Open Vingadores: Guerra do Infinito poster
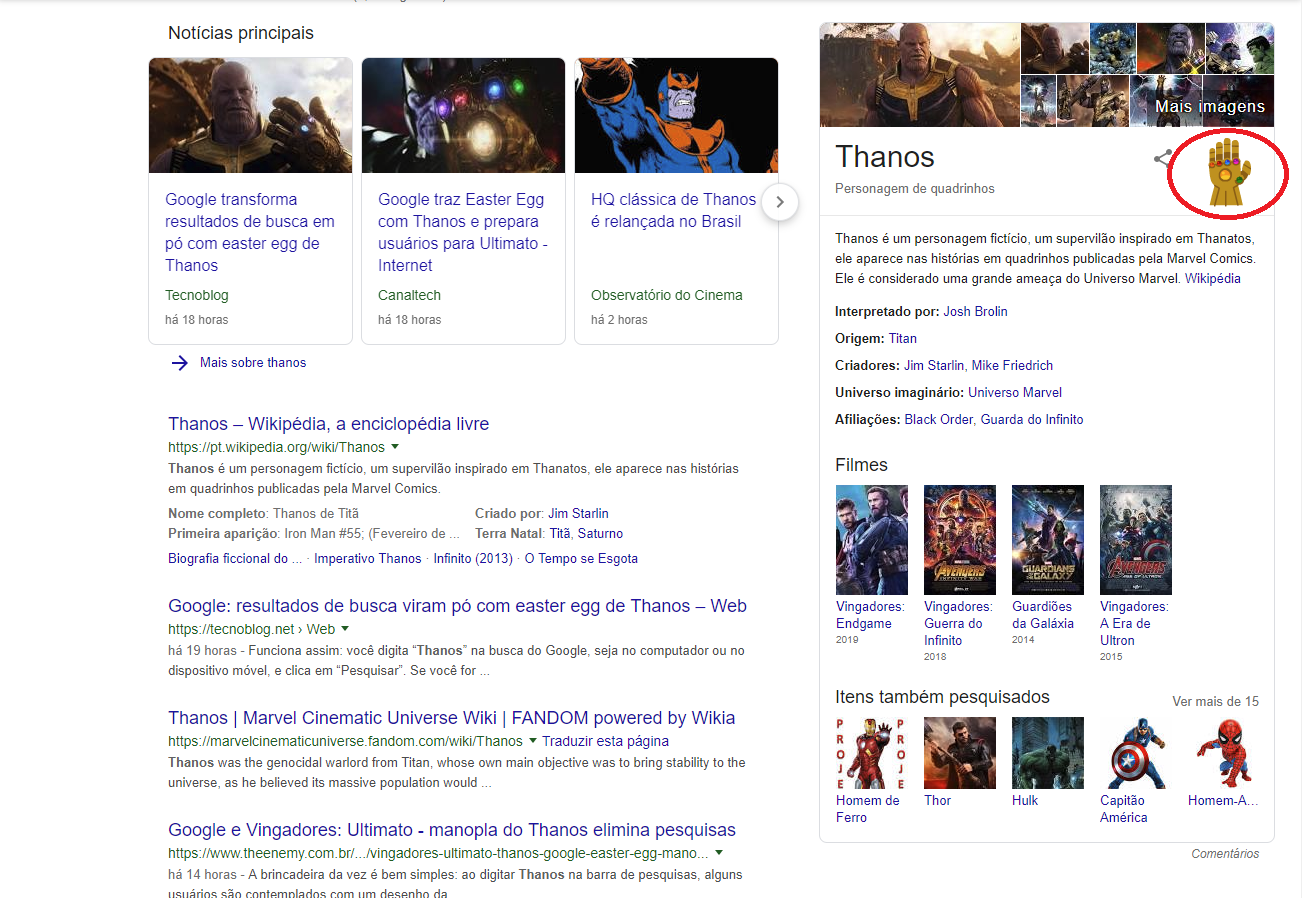Screen dimensions: 1302x898 (960, 540)
